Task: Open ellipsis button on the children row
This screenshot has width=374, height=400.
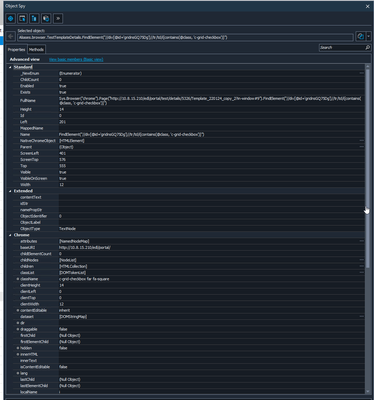Action: coord(361,266)
